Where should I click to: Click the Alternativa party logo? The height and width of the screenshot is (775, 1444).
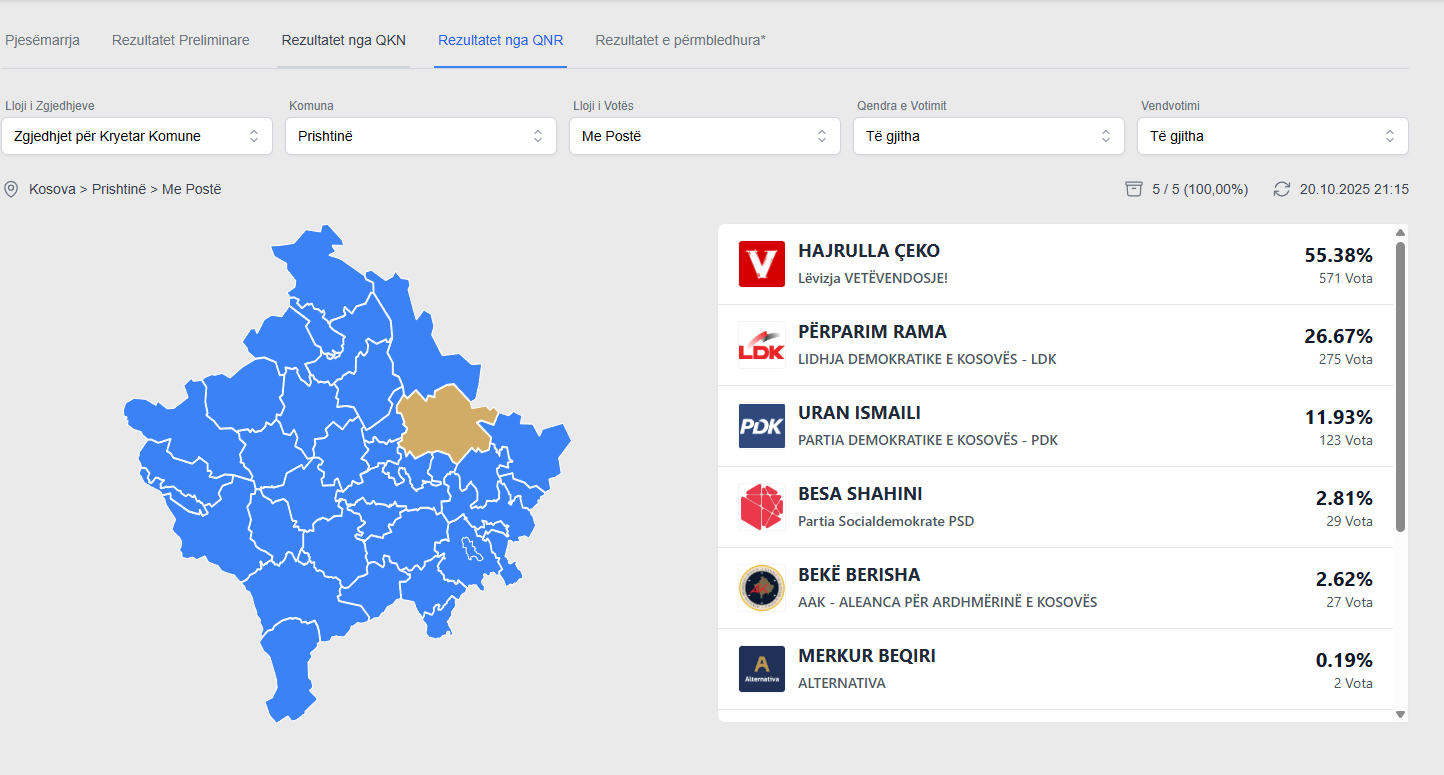[761, 669]
